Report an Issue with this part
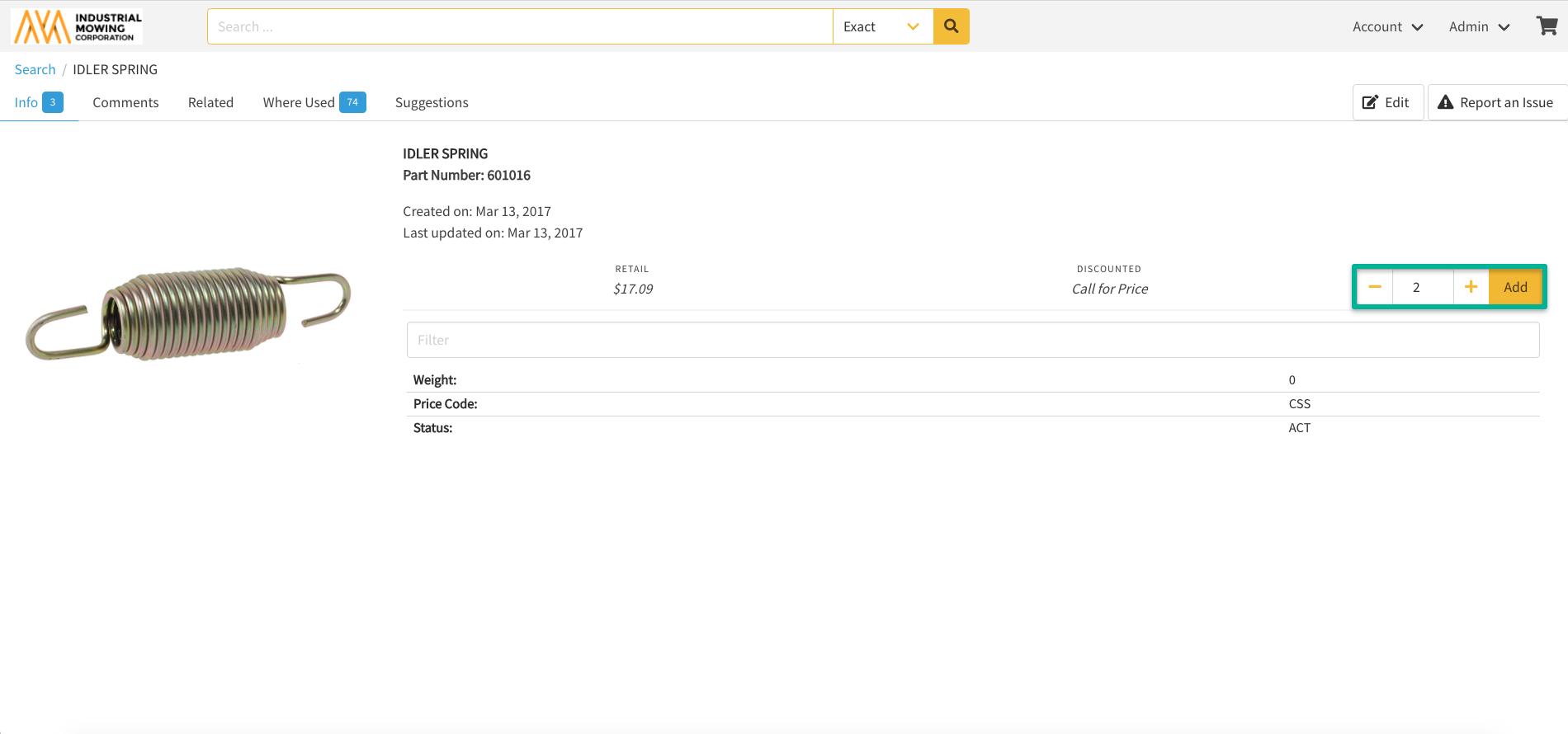 (1496, 102)
